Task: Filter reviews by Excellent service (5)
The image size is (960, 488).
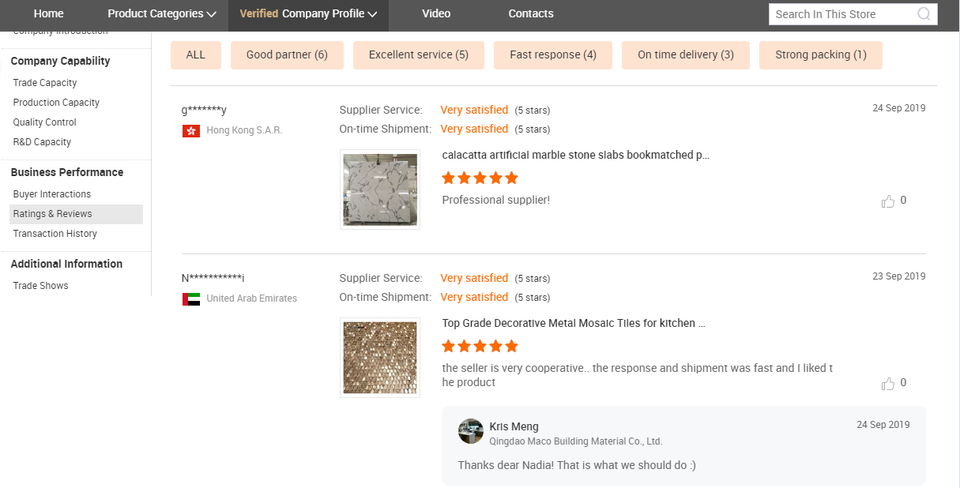Action: click(418, 55)
